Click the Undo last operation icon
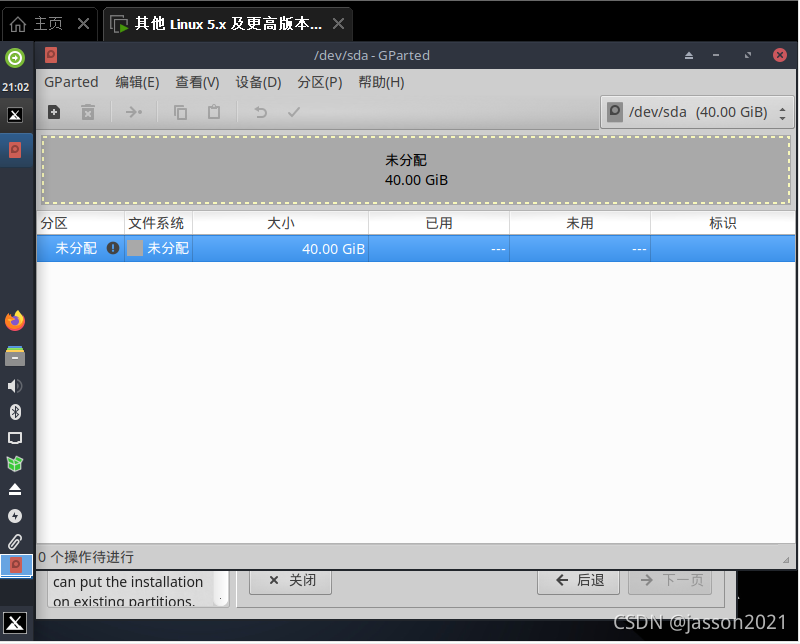This screenshot has width=800, height=644. pyautogui.click(x=261, y=112)
